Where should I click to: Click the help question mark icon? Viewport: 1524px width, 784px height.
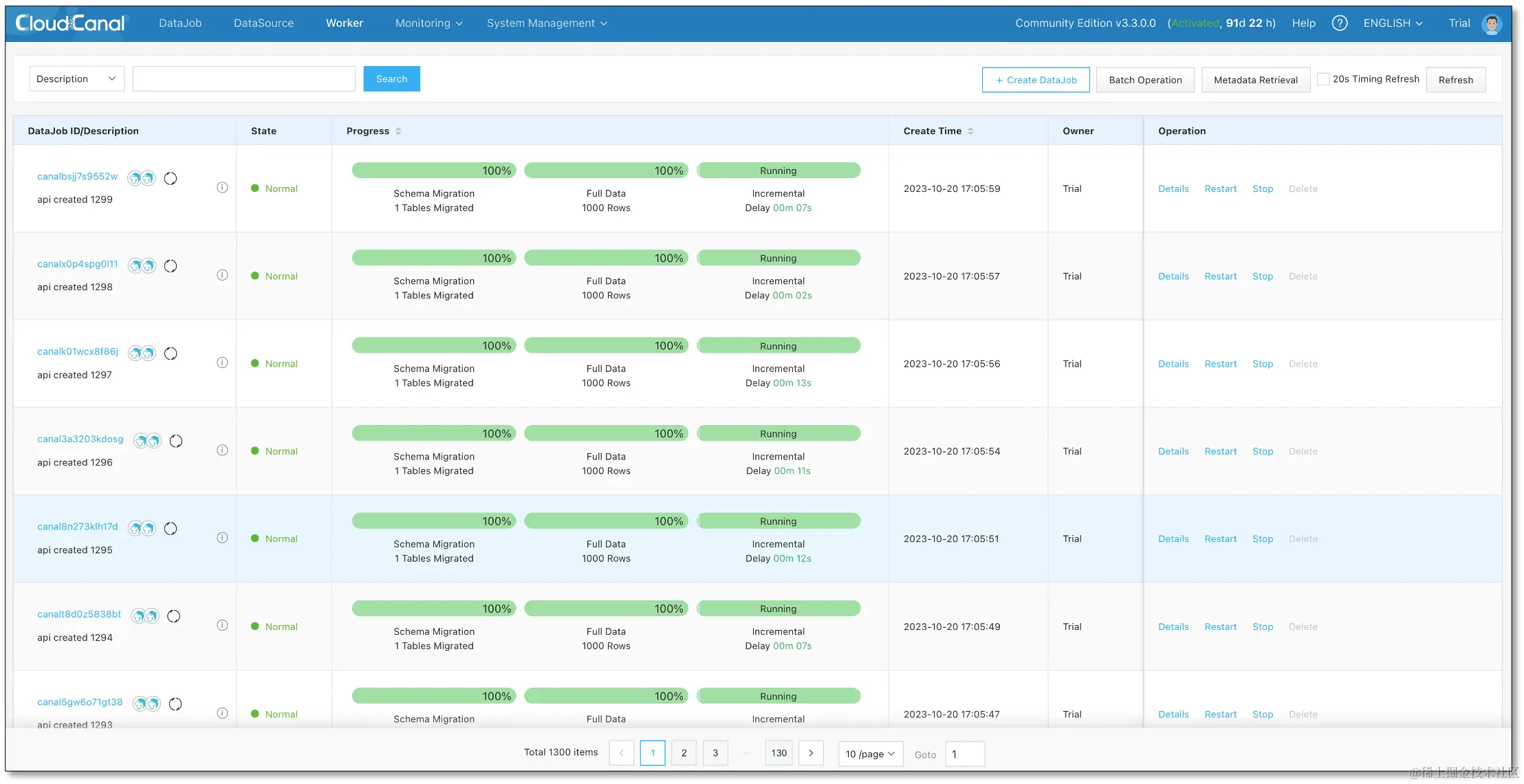pyautogui.click(x=1339, y=23)
